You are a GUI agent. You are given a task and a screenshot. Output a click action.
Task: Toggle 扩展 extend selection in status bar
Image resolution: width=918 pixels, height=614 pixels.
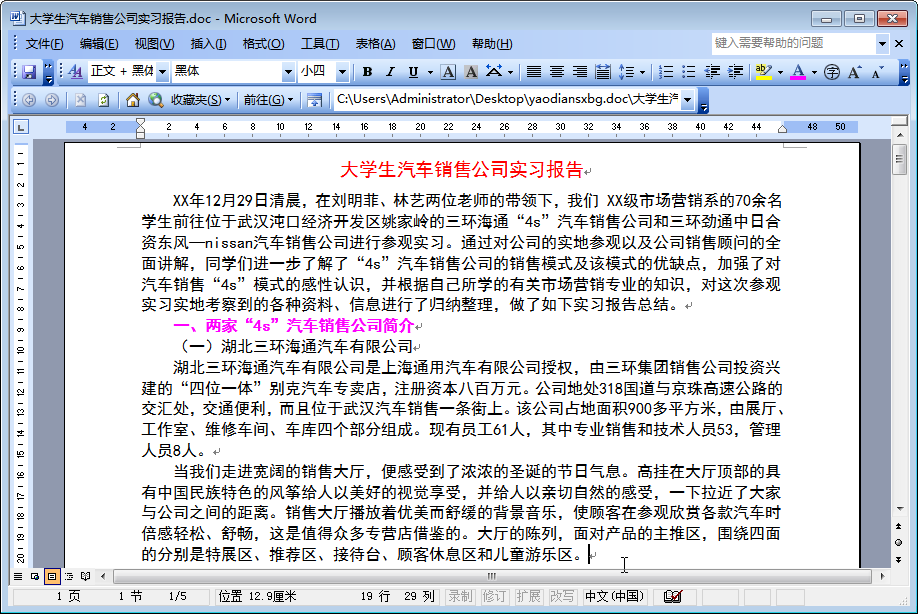(528, 596)
